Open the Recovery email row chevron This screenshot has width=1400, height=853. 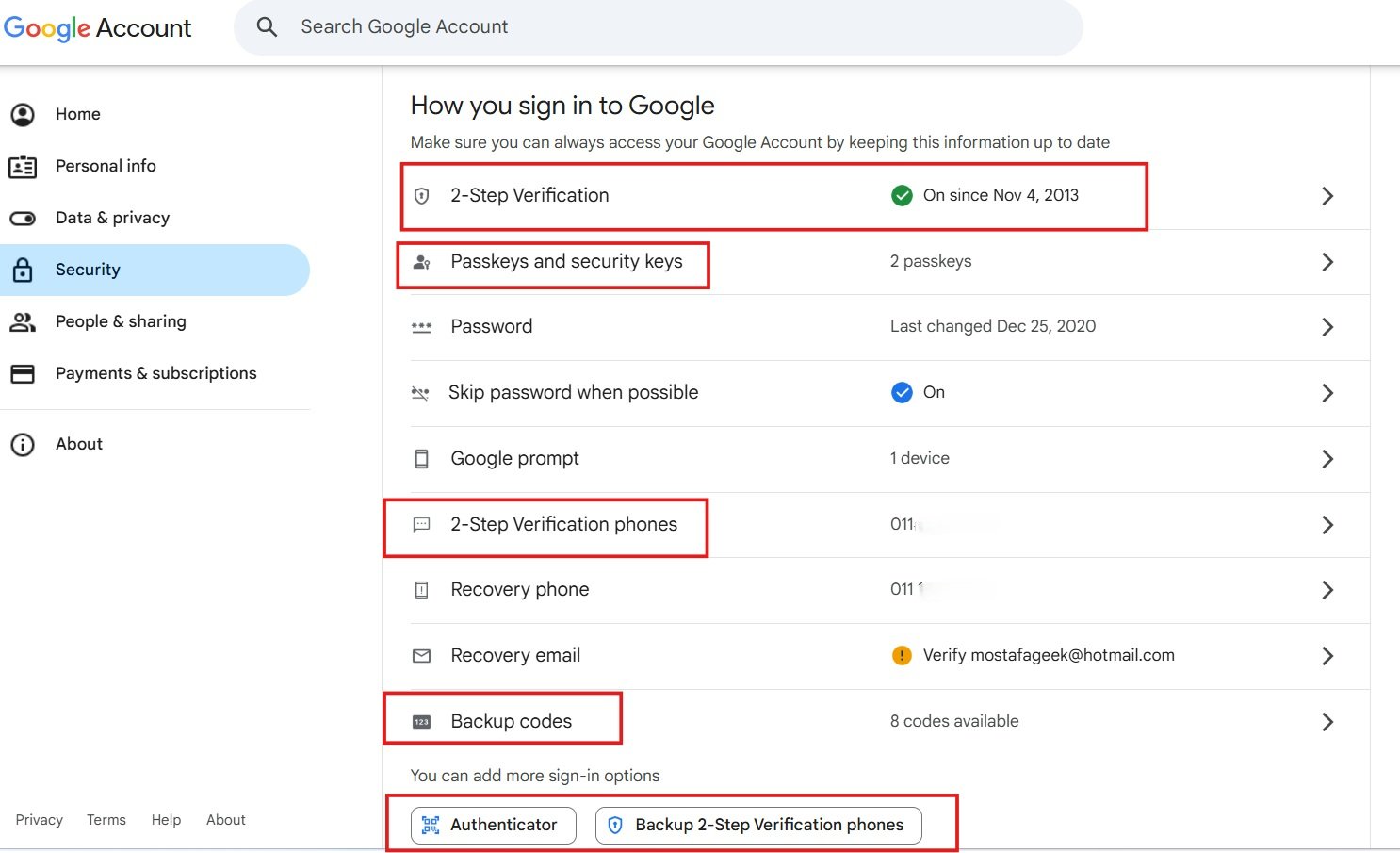(x=1327, y=656)
